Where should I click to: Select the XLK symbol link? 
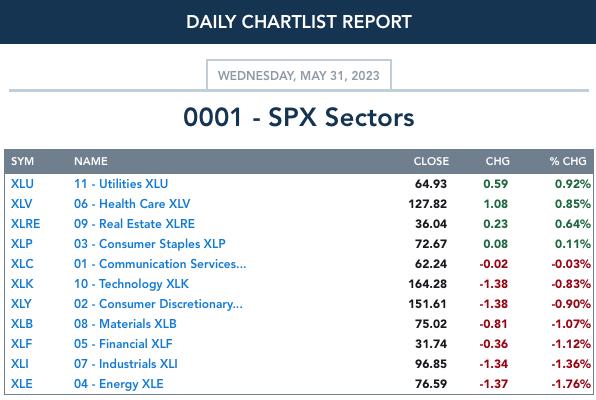click(x=22, y=284)
